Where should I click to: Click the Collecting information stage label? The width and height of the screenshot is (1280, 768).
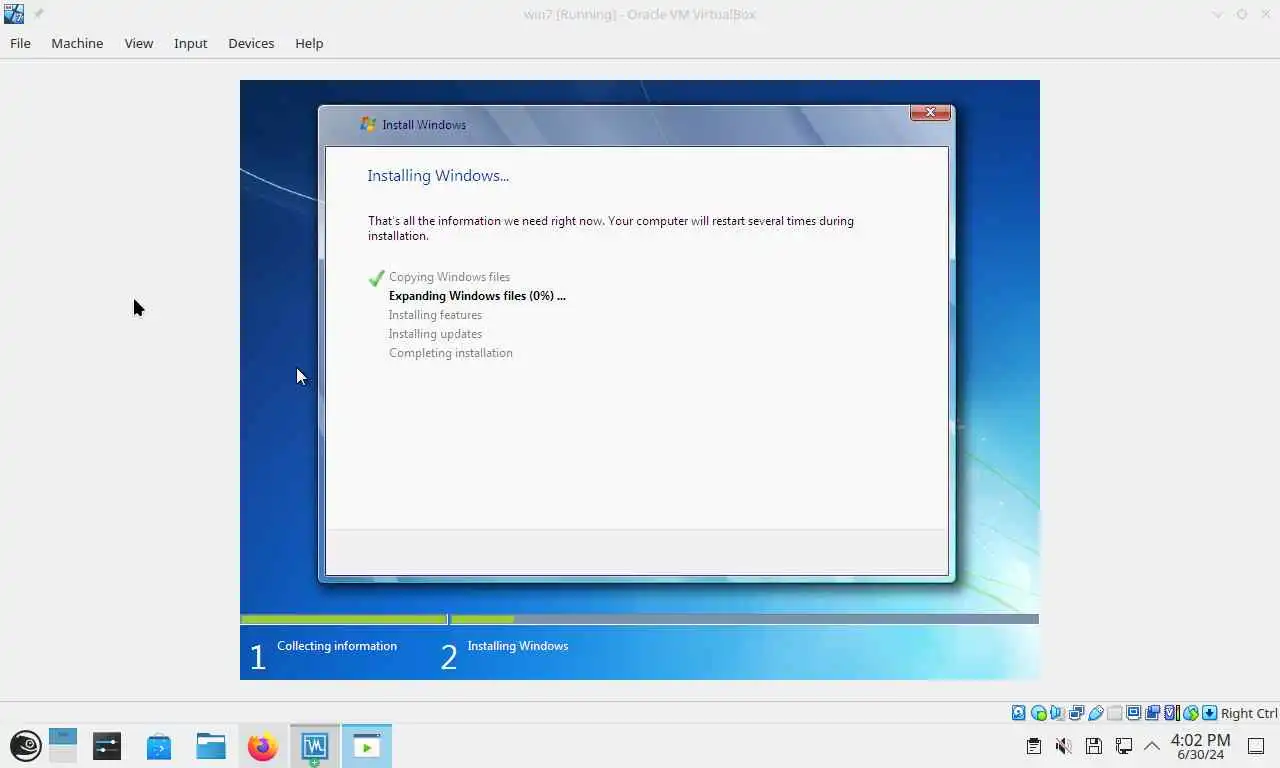click(337, 646)
